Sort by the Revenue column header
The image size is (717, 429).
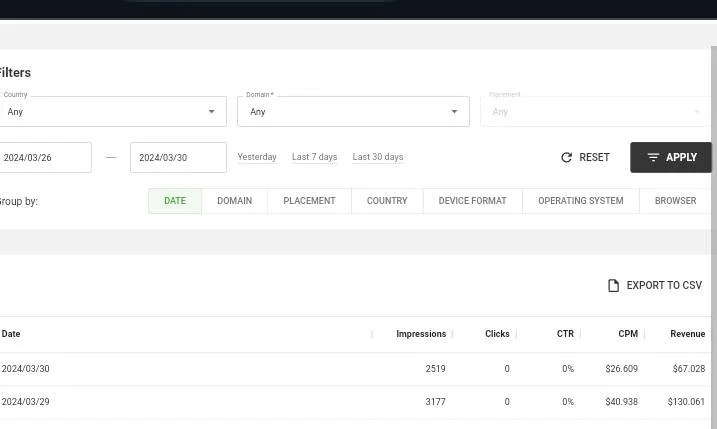point(688,334)
